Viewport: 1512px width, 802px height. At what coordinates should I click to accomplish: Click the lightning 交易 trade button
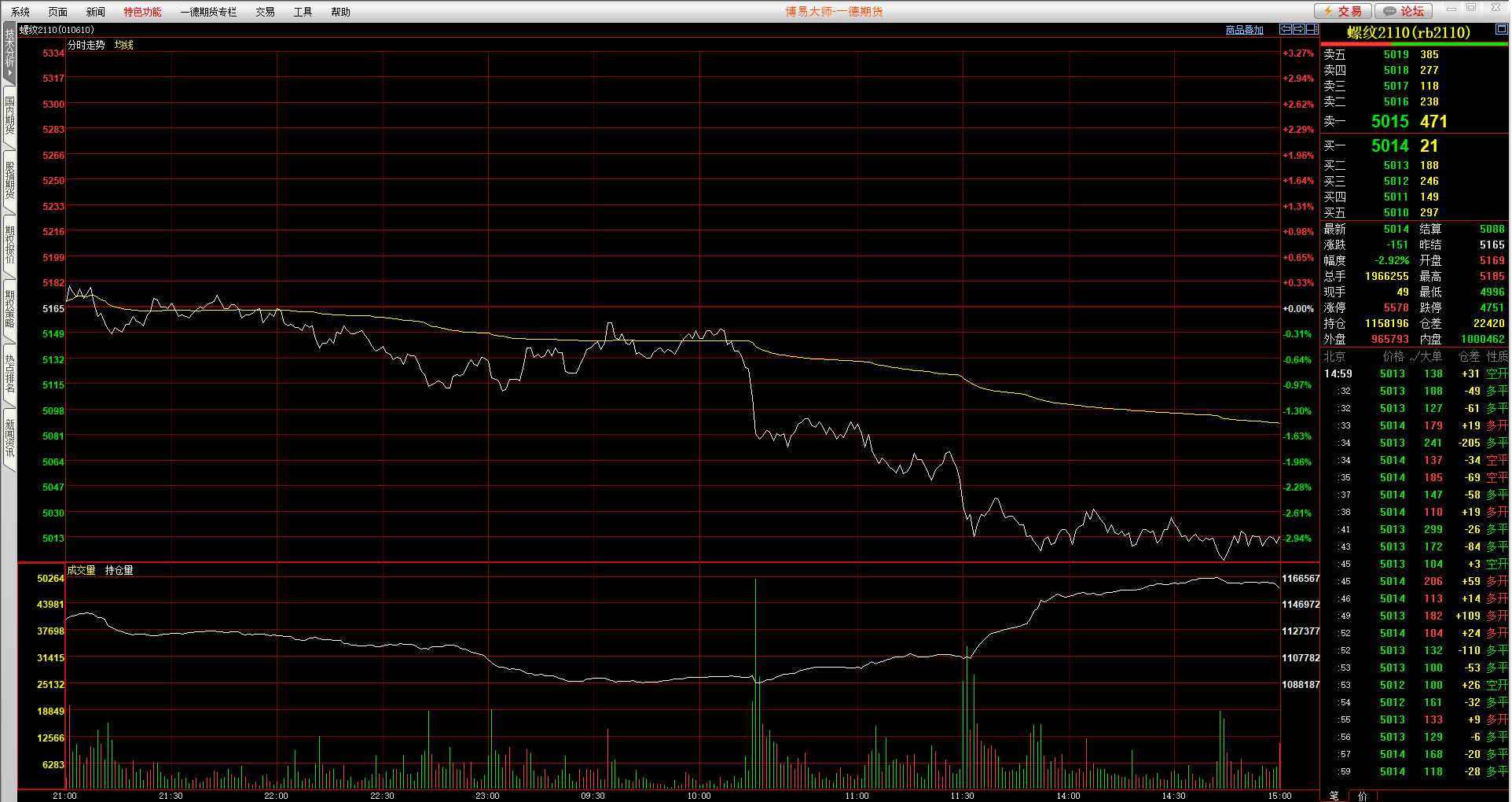(x=1343, y=11)
